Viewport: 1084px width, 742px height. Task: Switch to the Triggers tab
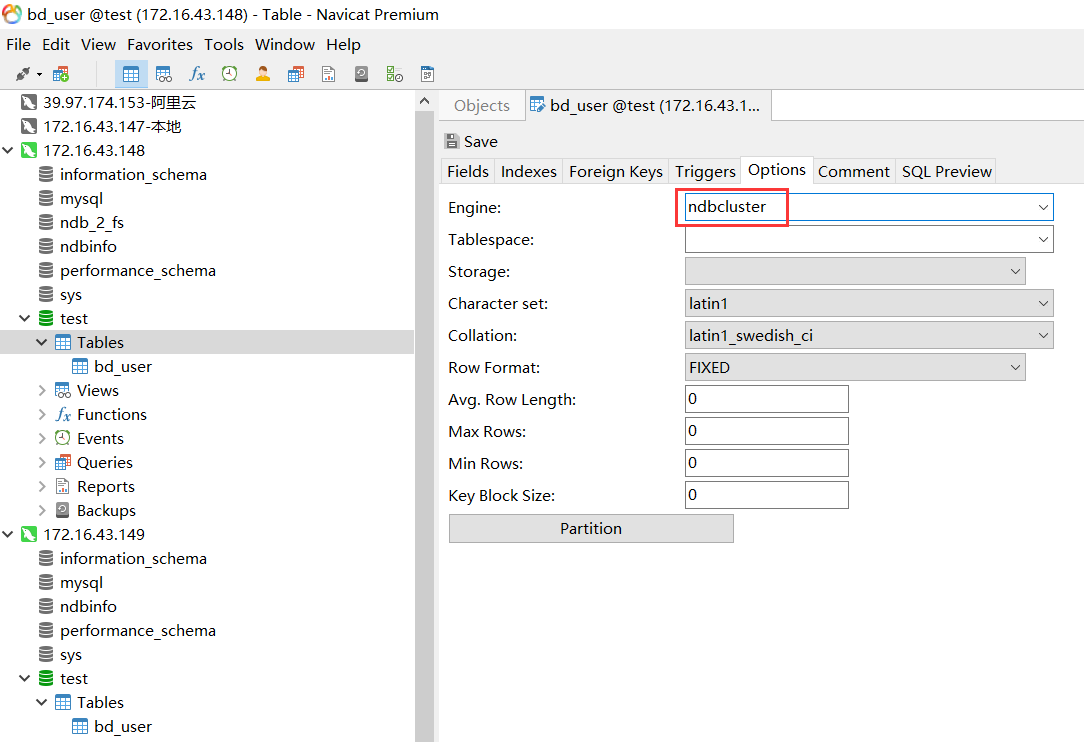point(705,171)
